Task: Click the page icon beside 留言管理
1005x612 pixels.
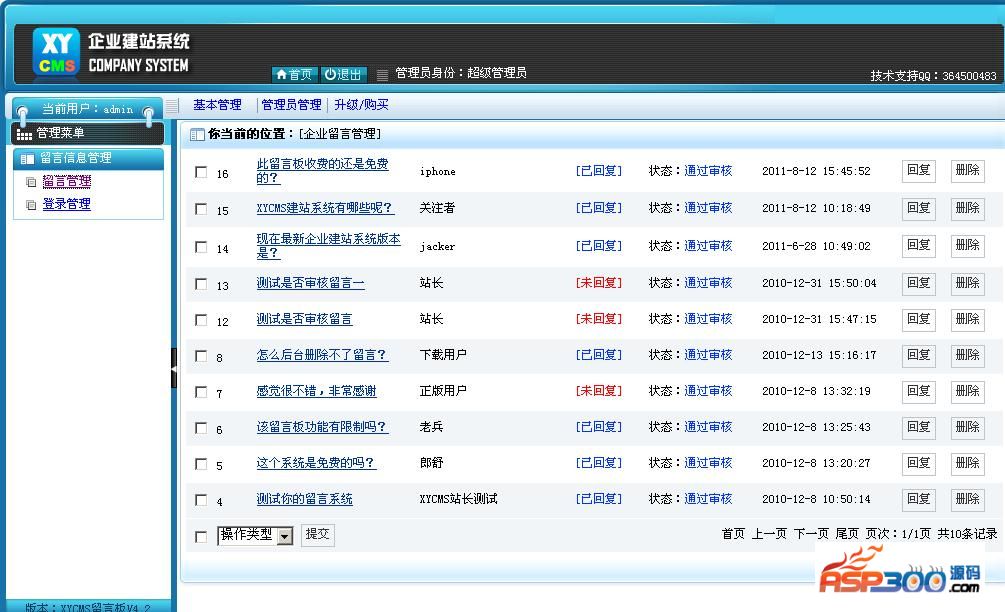Action: [31, 182]
